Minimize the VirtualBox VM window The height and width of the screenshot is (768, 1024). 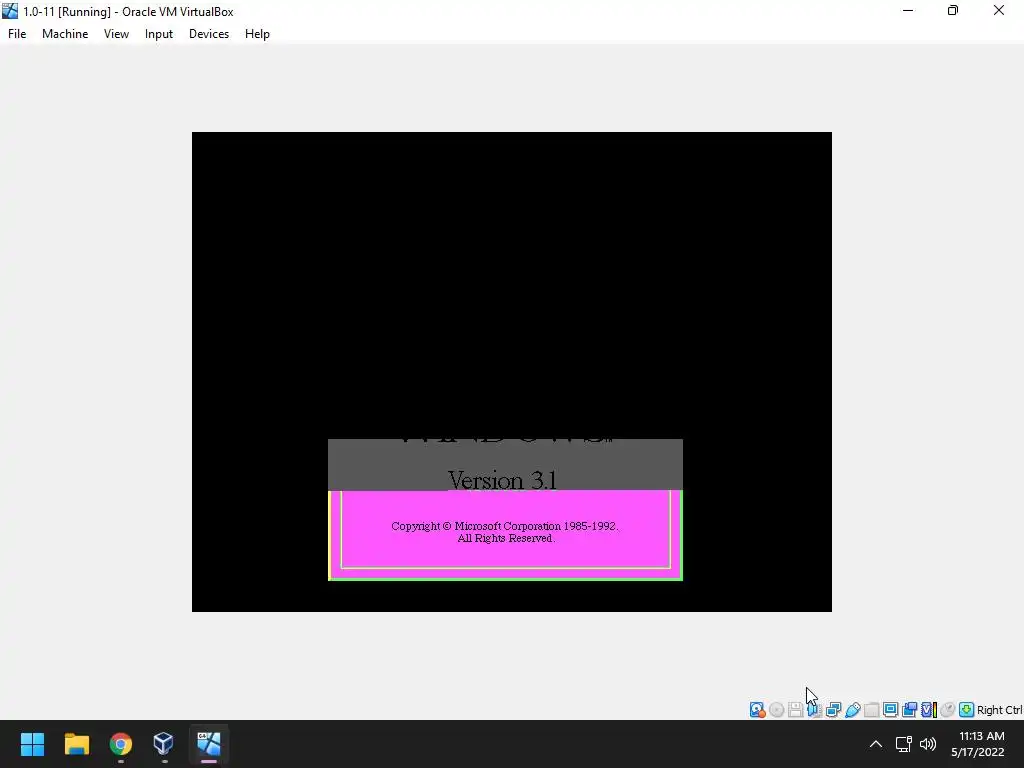[908, 10]
